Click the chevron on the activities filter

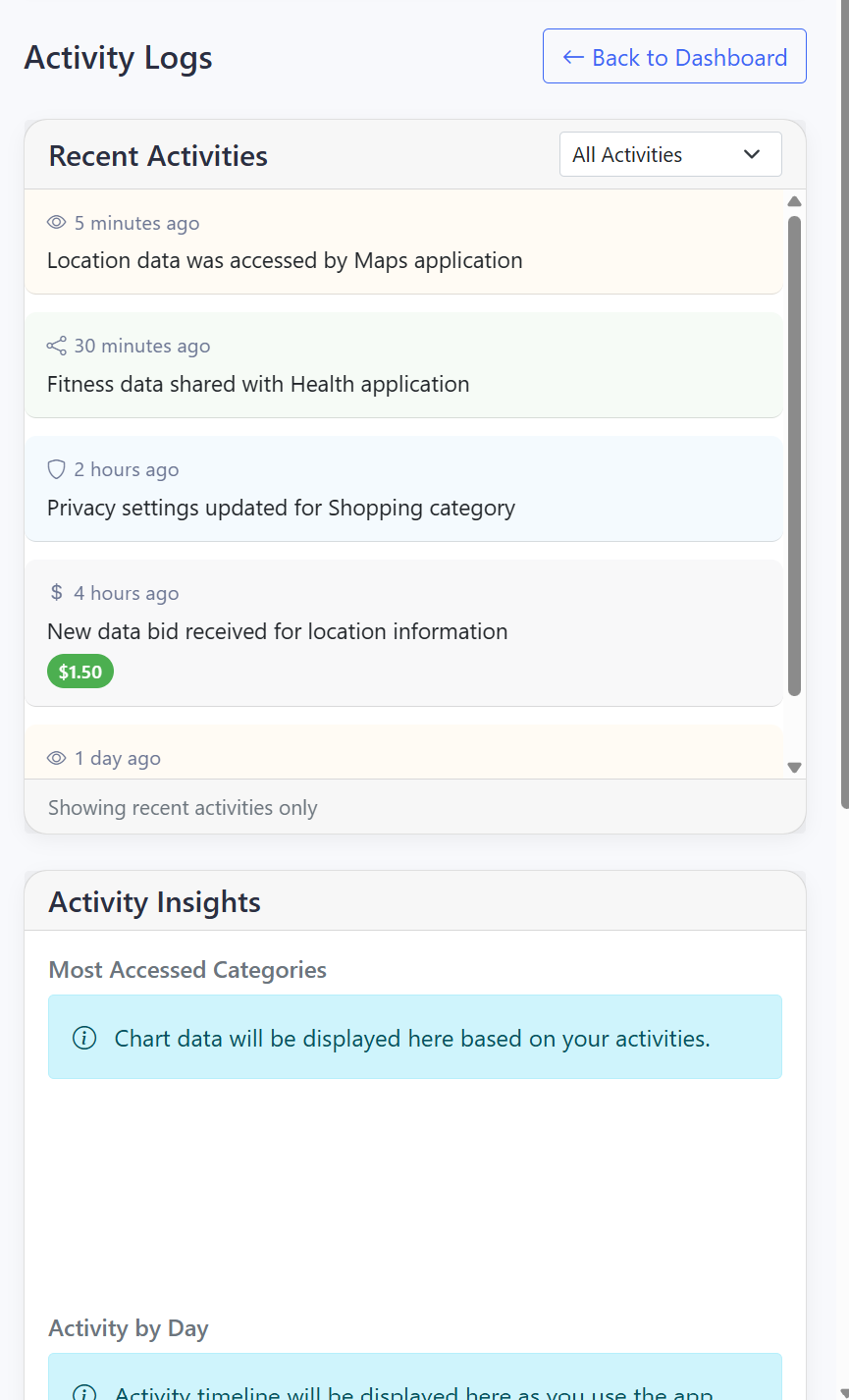(752, 154)
